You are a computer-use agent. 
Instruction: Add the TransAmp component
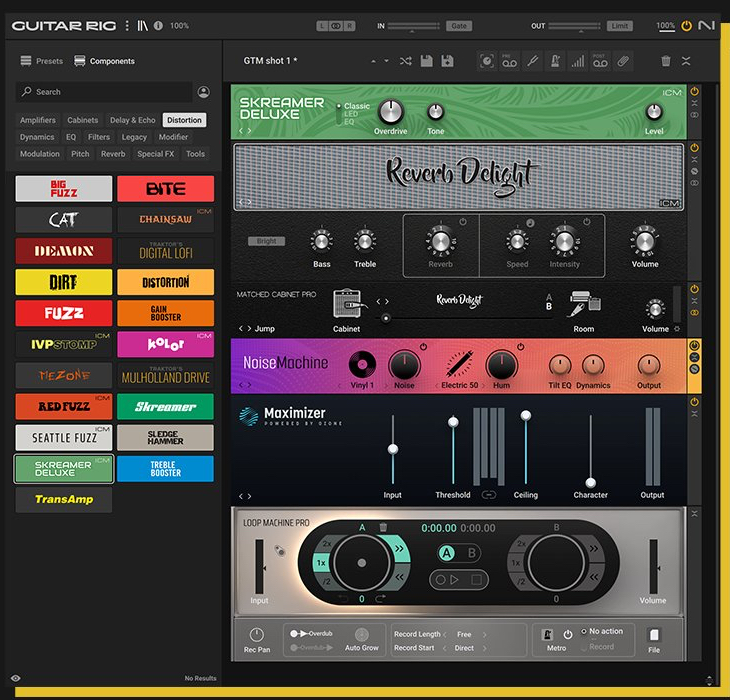coord(64,499)
